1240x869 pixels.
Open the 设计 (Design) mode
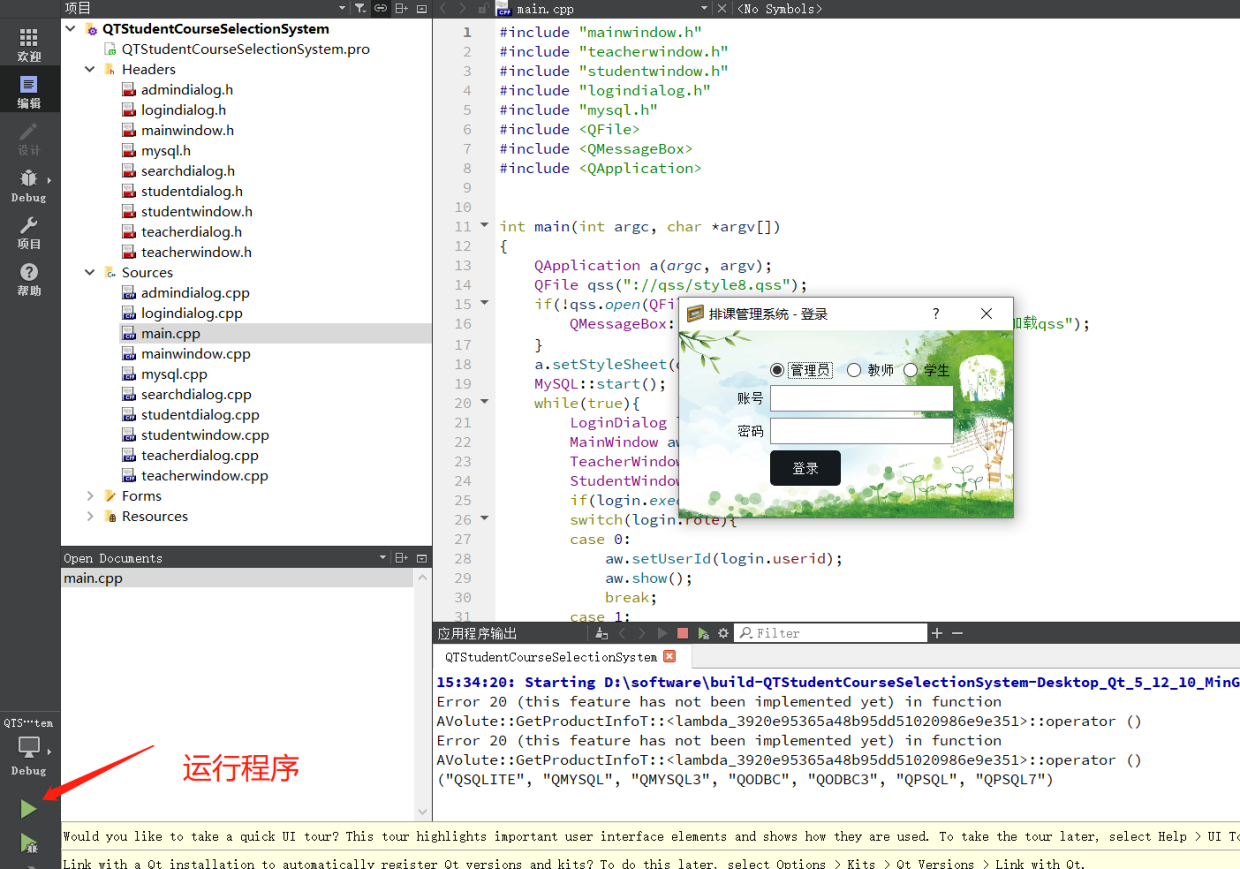pos(29,133)
